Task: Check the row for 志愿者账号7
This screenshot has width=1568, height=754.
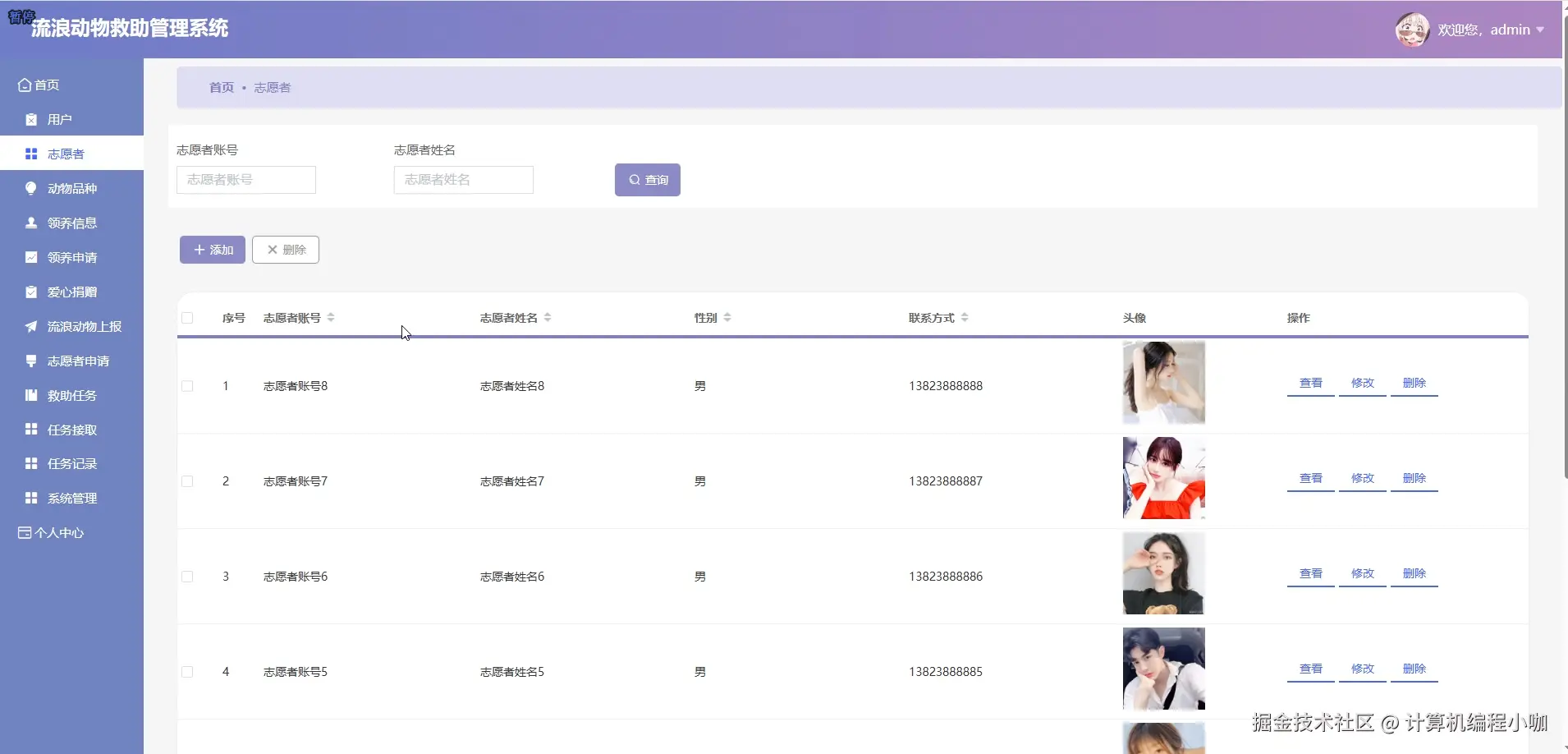Action: coord(187,481)
